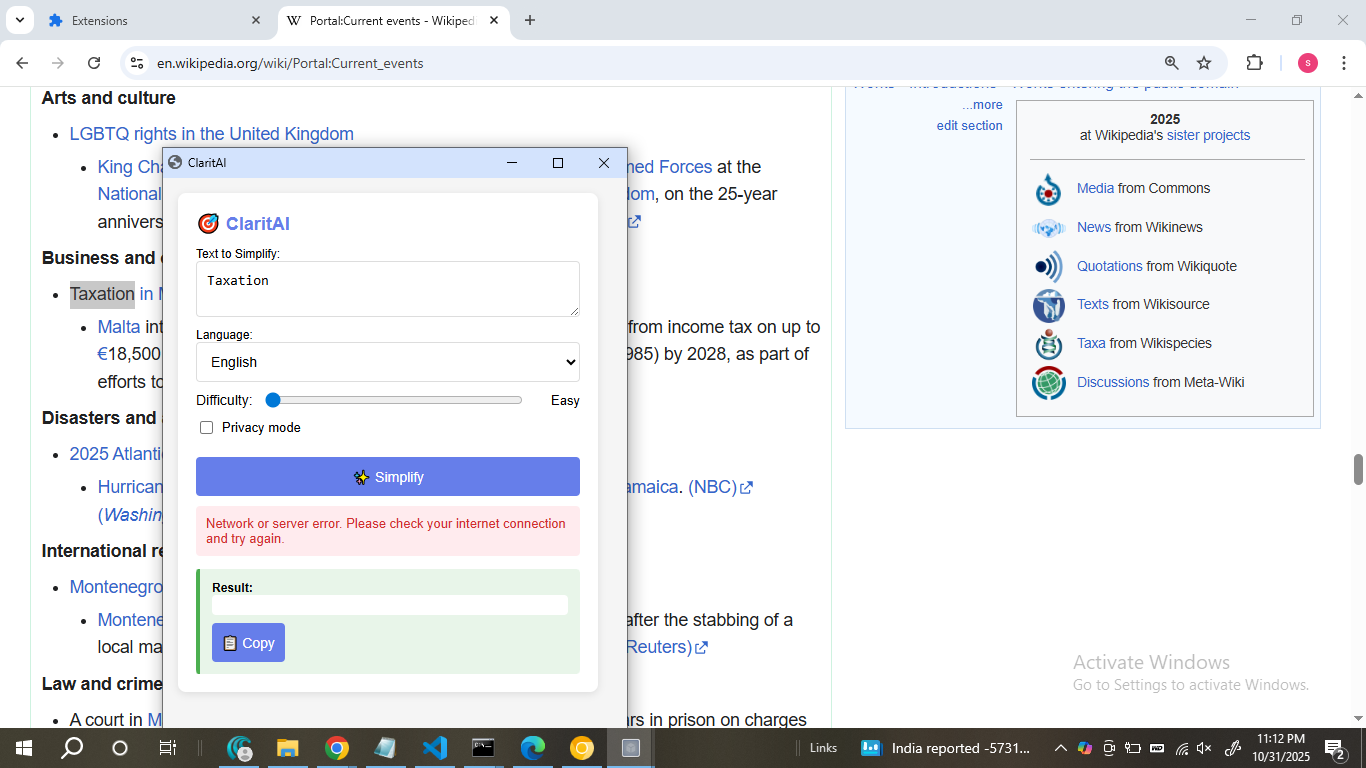Open a new browser tab
1366x768 pixels.
pyautogui.click(x=530, y=20)
